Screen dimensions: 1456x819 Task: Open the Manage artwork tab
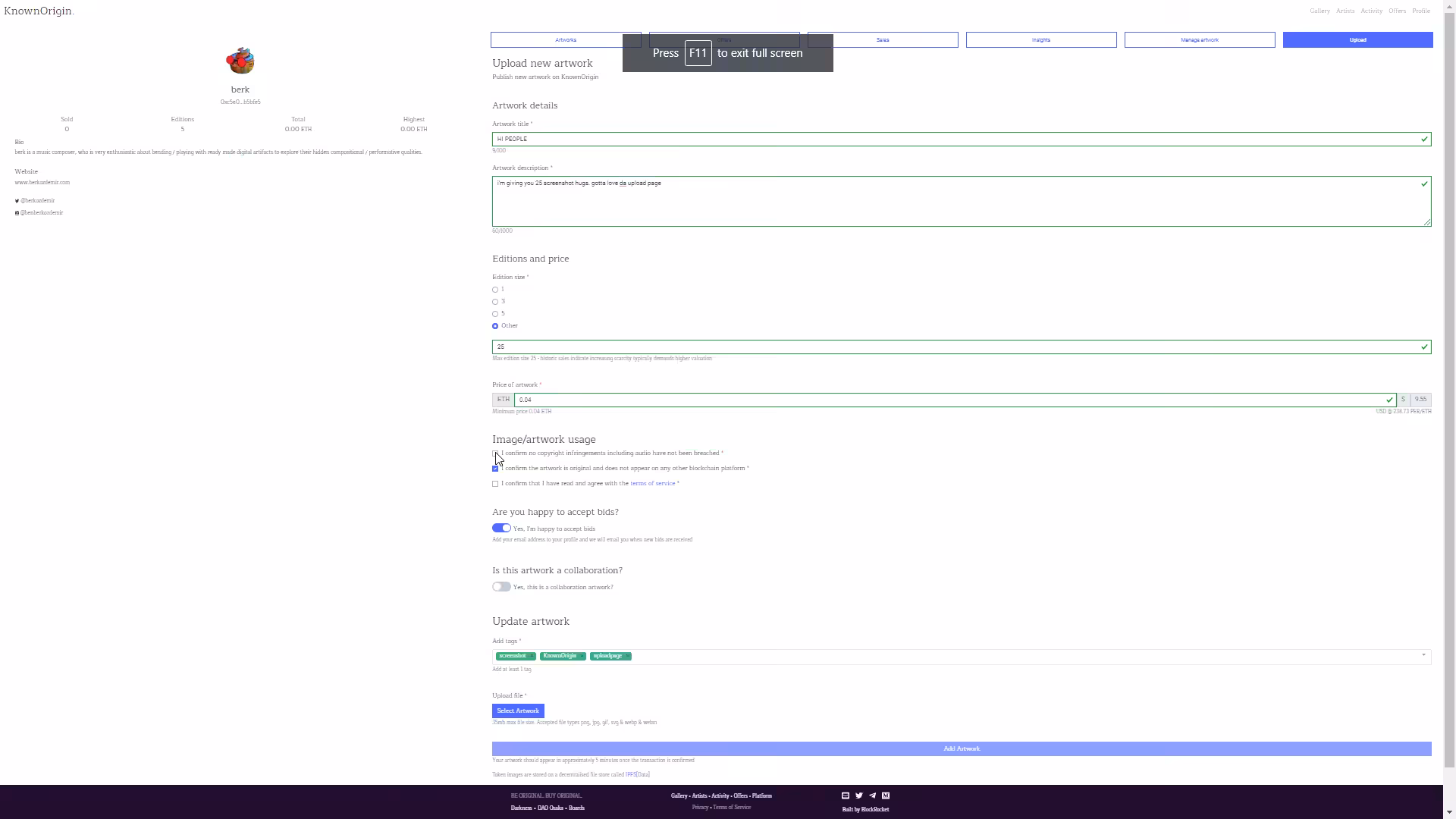click(1200, 39)
